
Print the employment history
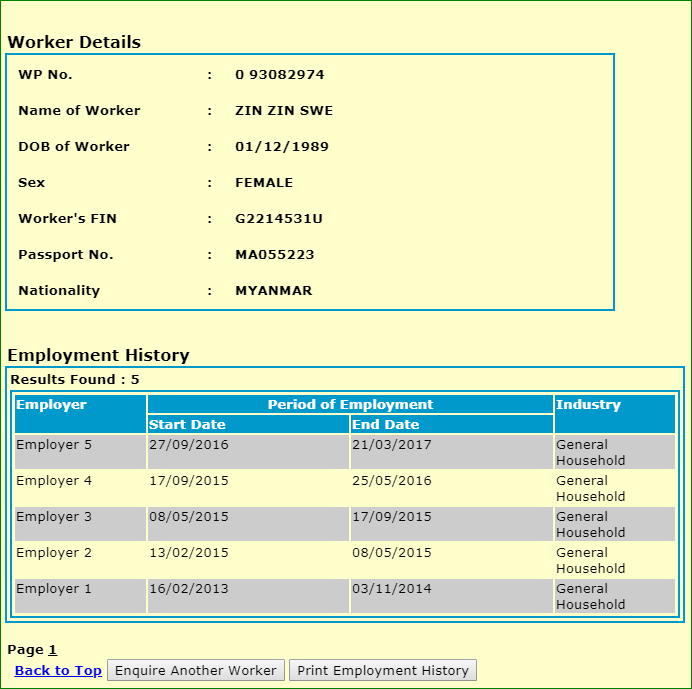pyautogui.click(x=383, y=670)
